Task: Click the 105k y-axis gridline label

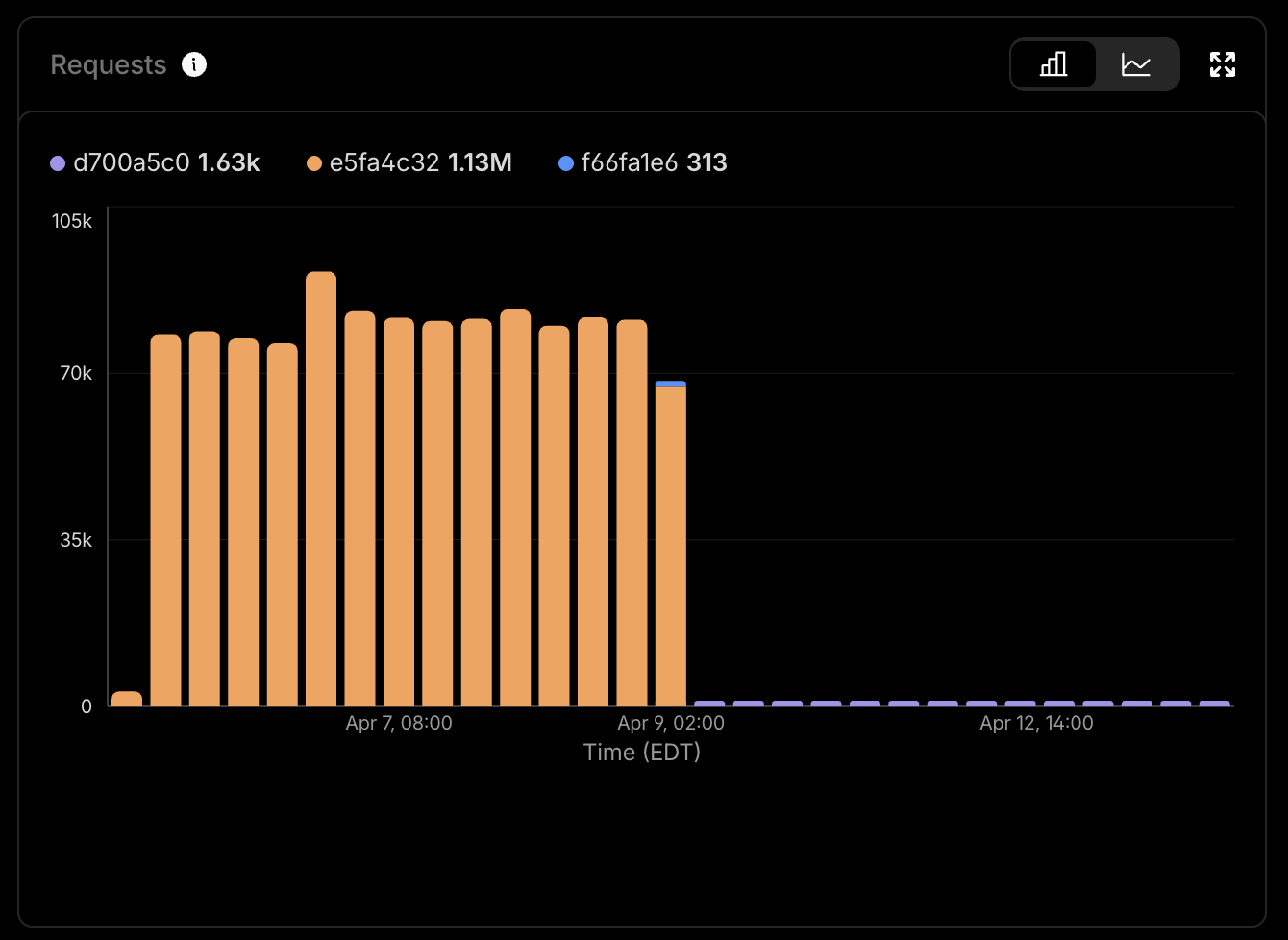Action: 72,221
